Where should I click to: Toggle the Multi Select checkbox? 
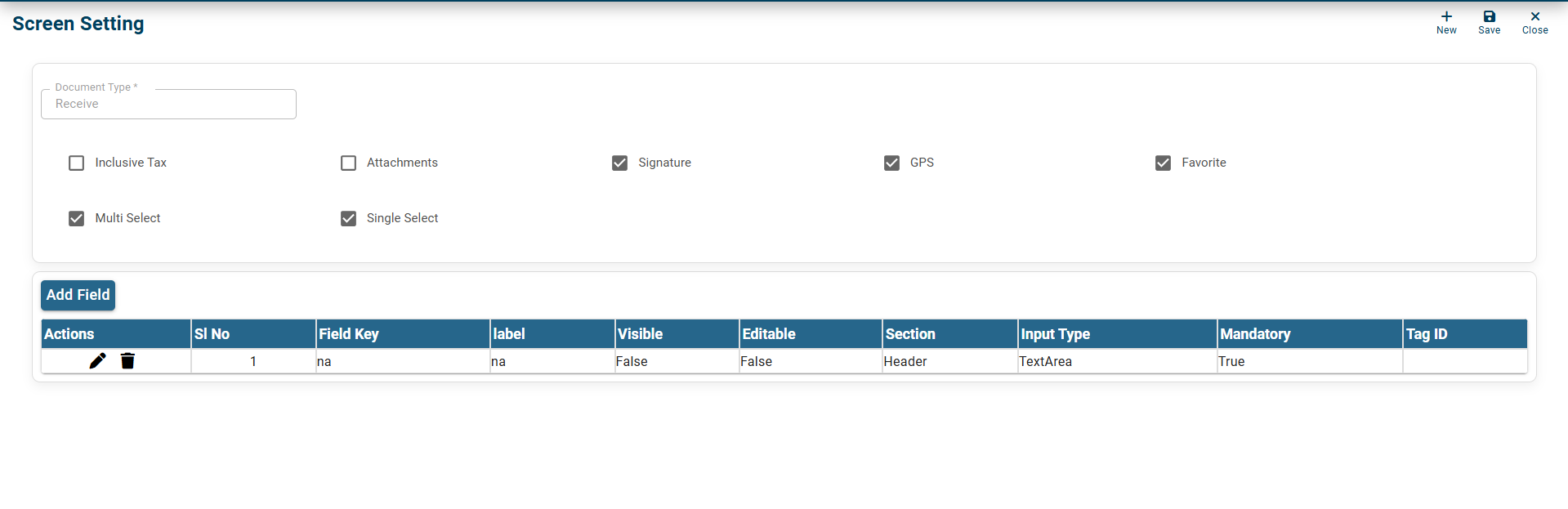point(77,219)
